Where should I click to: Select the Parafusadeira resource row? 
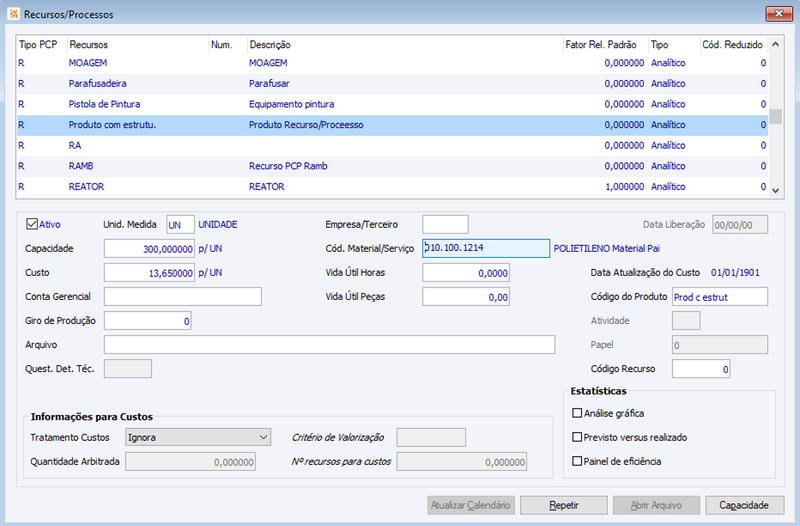pyautogui.click(x=392, y=84)
